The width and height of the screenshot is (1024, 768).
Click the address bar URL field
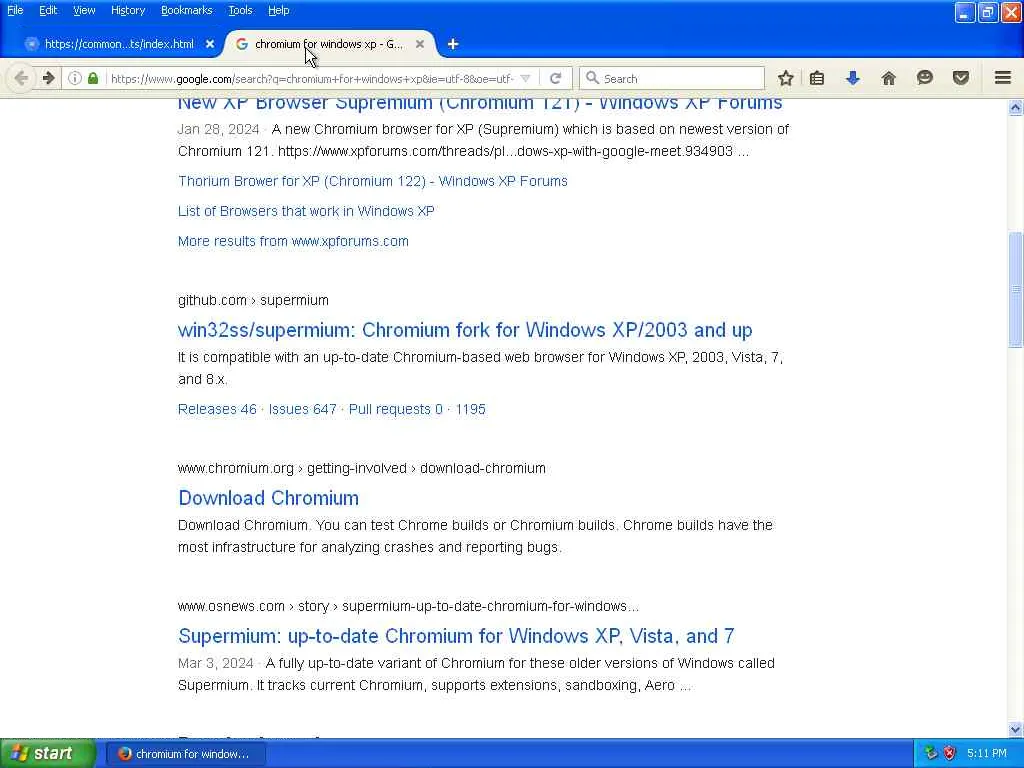pyautogui.click(x=312, y=78)
